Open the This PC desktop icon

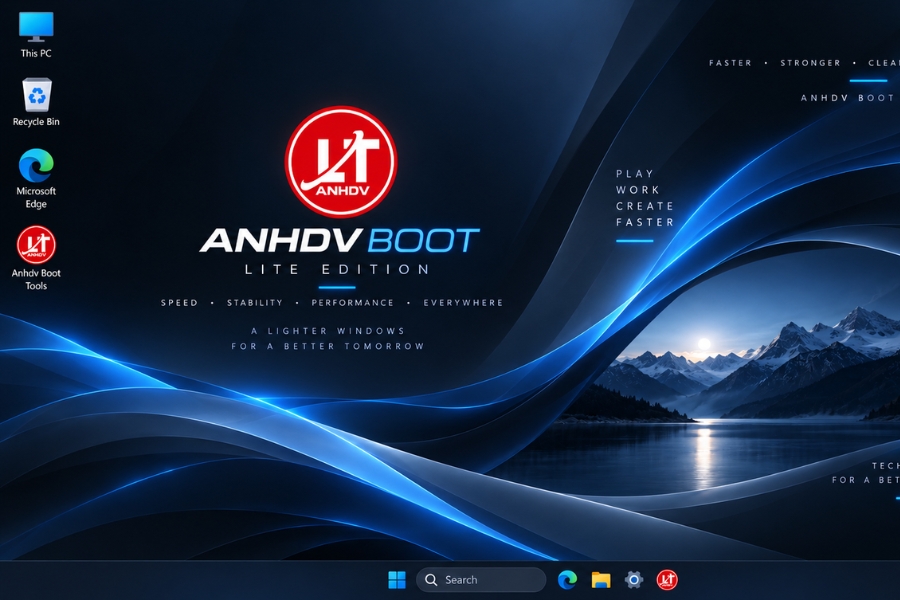[36, 34]
